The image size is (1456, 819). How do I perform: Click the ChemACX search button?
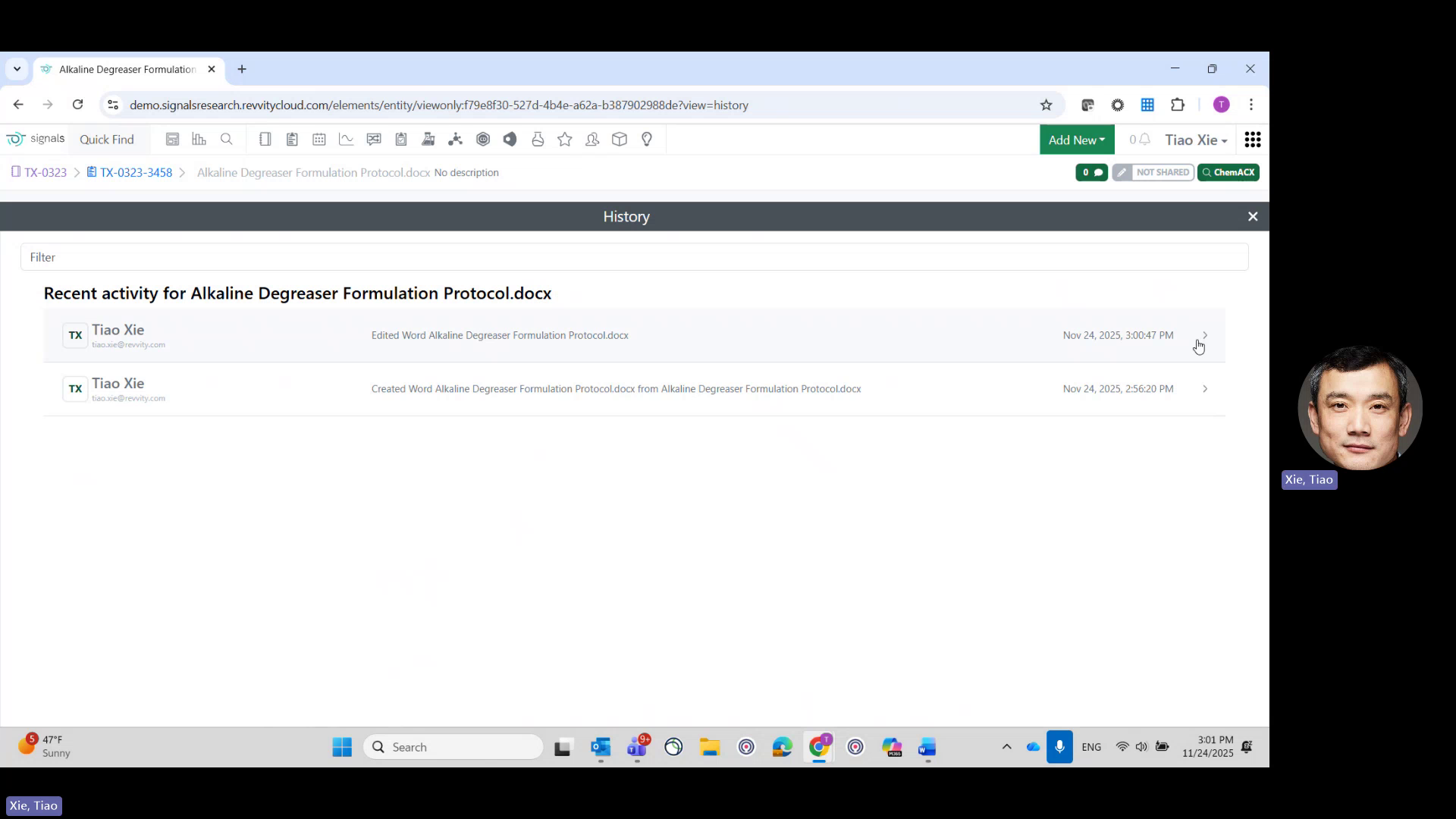[1228, 172]
